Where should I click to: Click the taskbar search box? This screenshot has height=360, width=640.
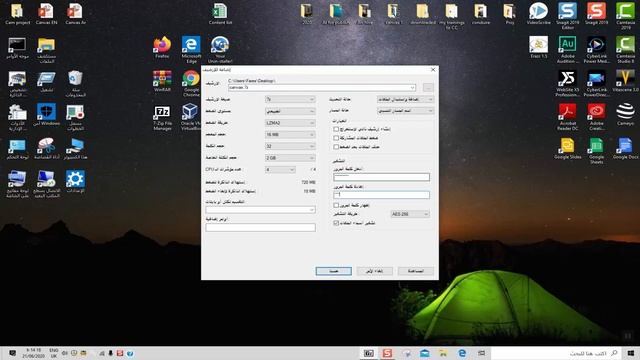pos(556,353)
